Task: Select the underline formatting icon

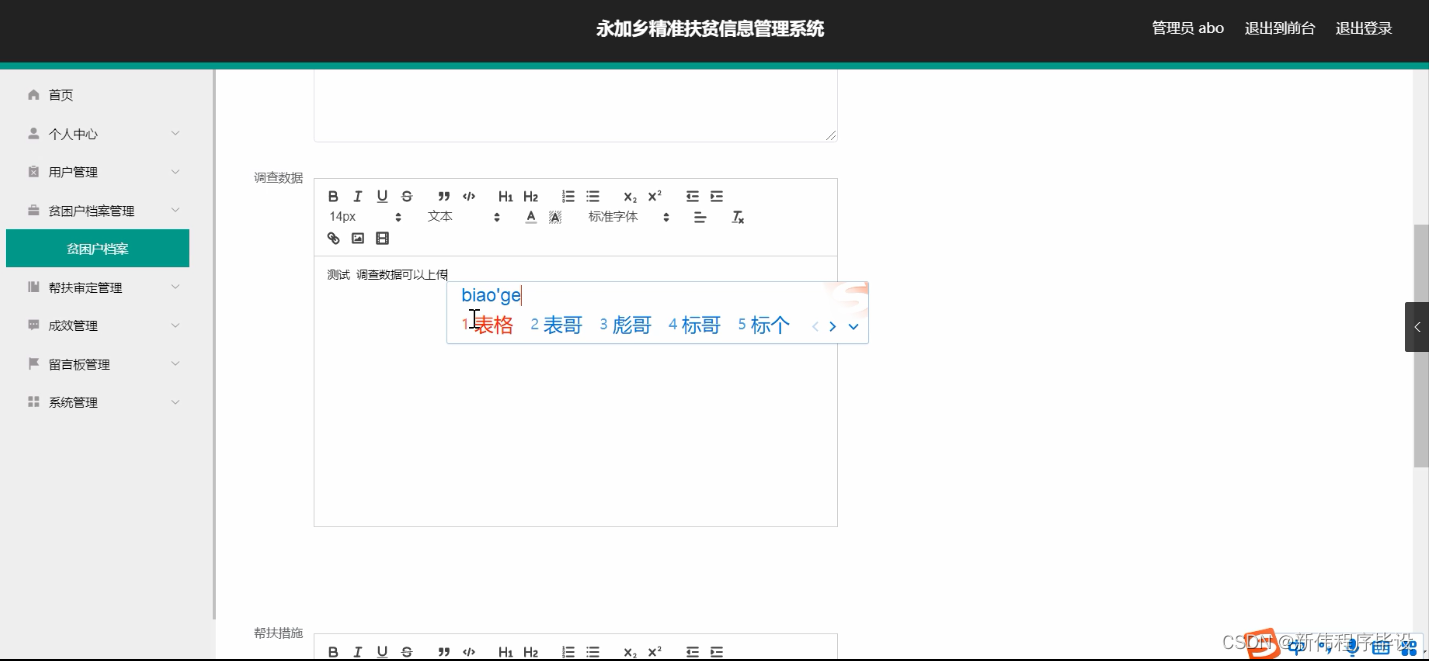Action: point(381,196)
